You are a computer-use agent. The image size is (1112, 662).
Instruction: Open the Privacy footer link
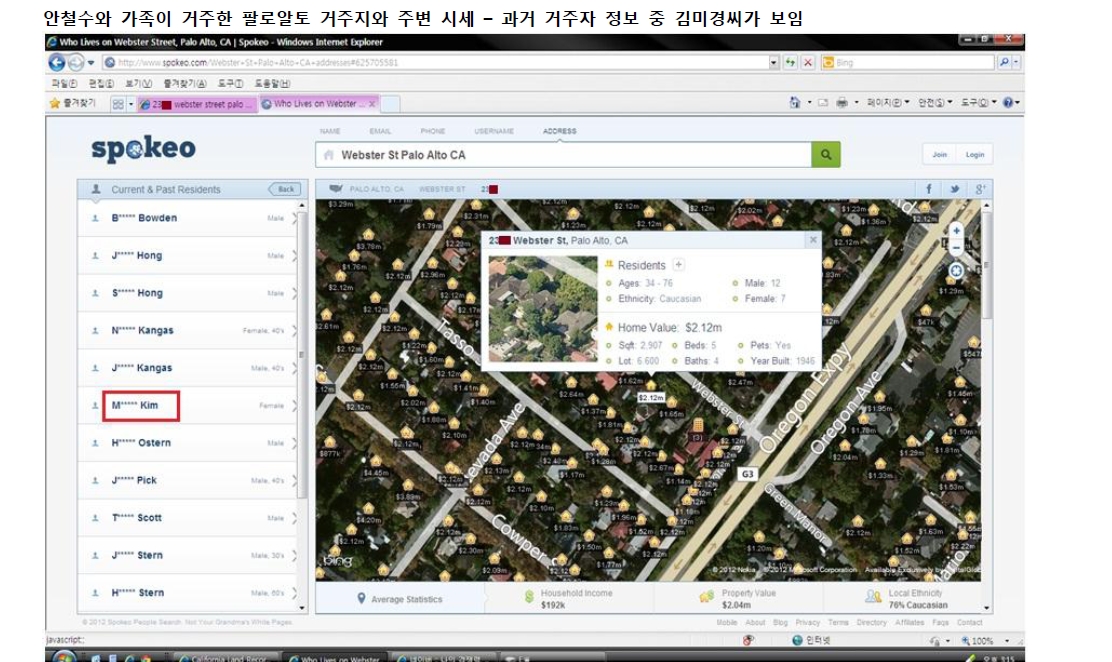point(807,622)
